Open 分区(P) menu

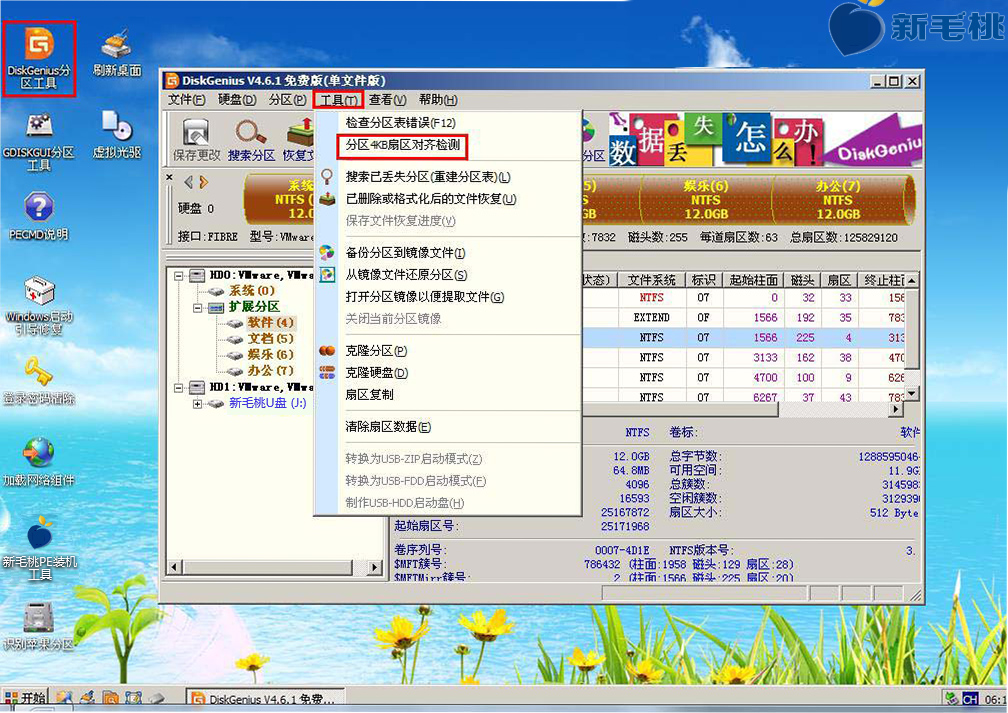[287, 100]
